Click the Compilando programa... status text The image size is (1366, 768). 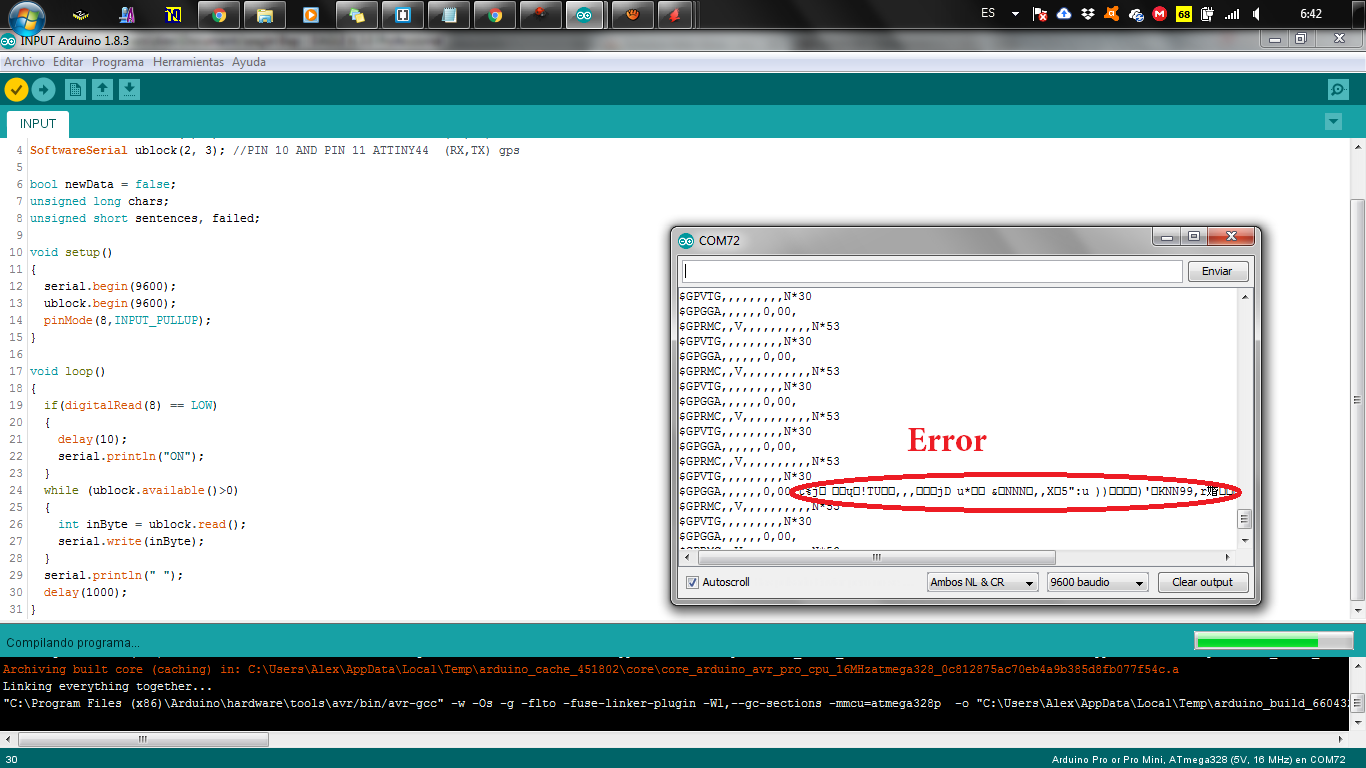[73, 643]
